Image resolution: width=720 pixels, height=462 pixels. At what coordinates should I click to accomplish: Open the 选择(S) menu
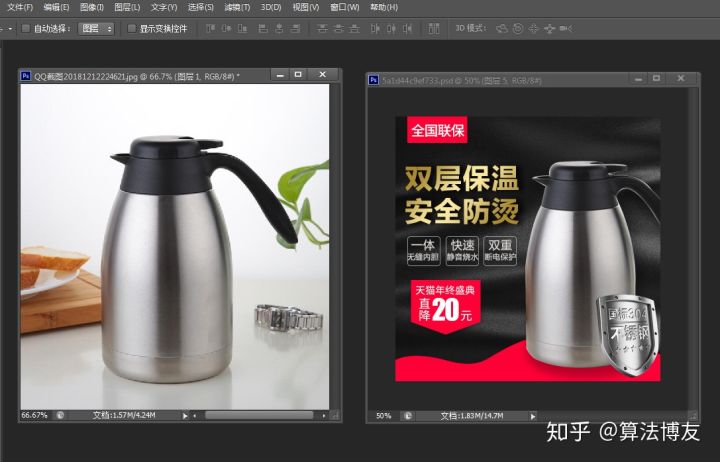(201, 7)
